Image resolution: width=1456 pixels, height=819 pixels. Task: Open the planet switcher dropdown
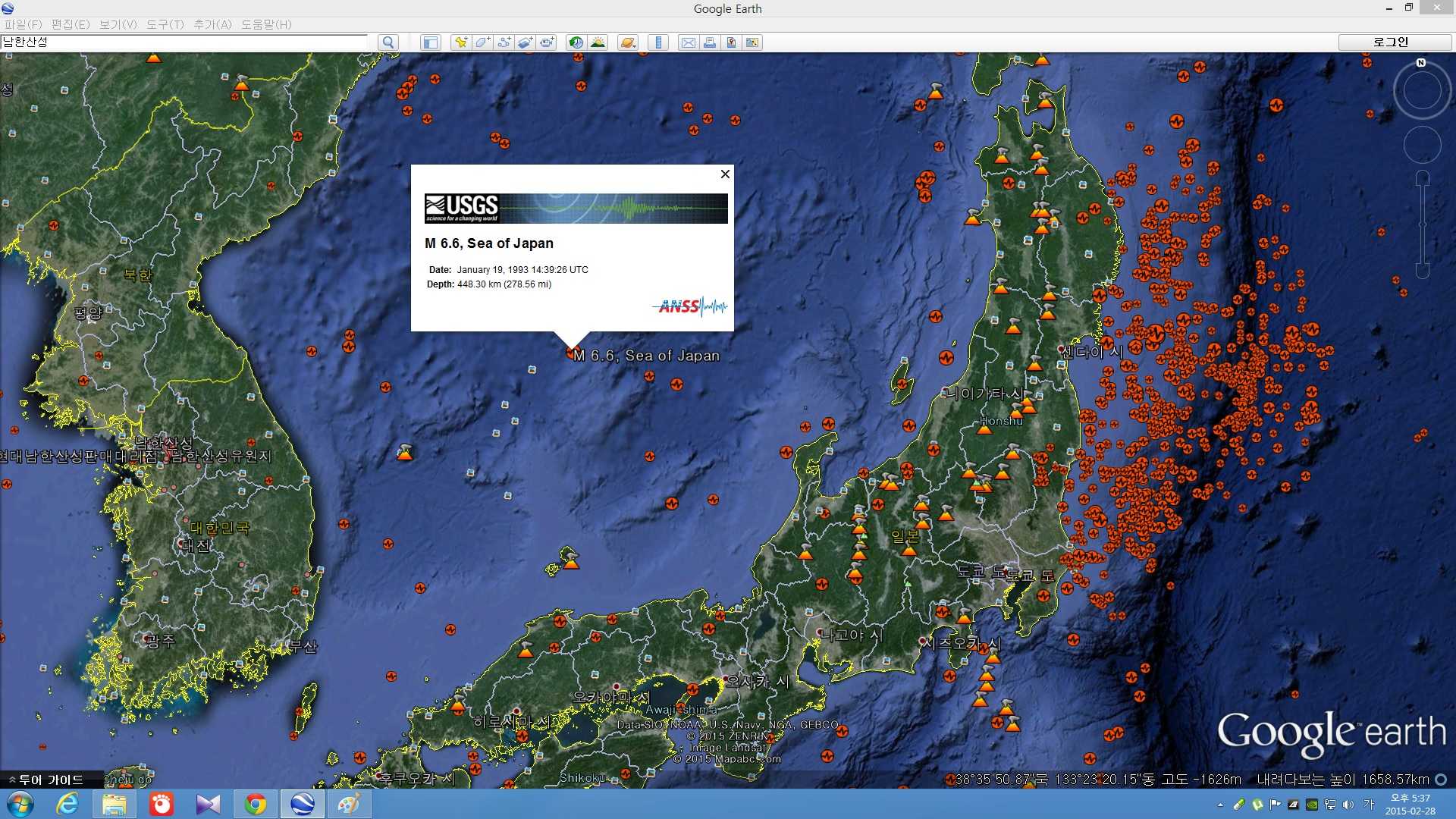coord(628,42)
